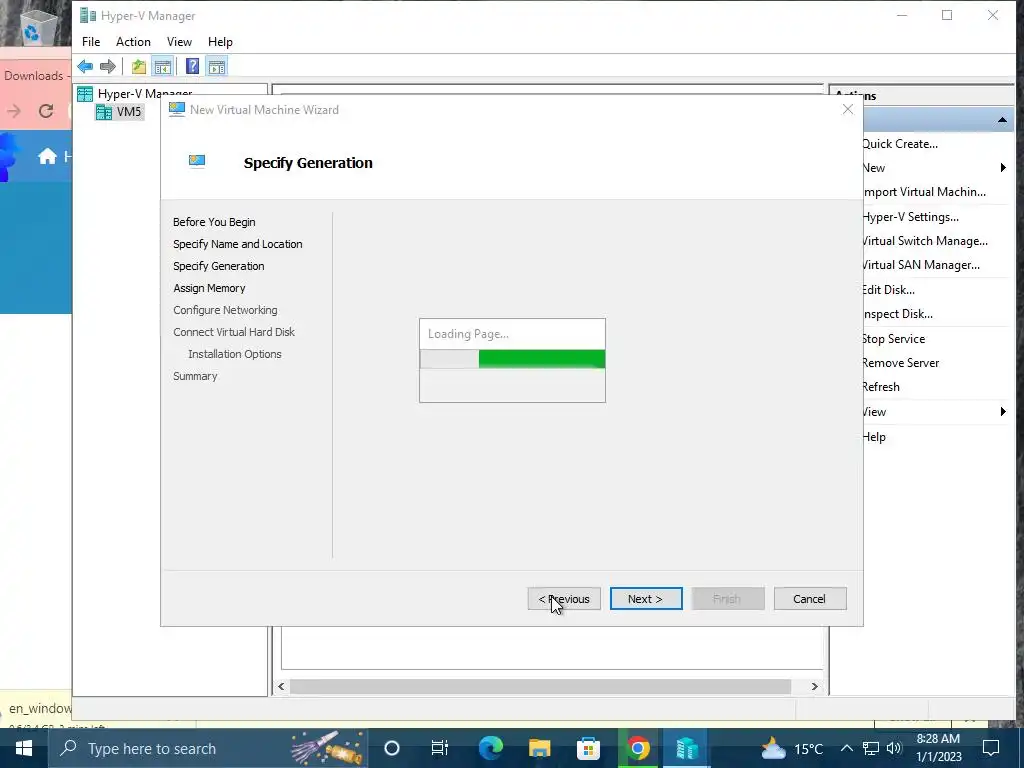The height and width of the screenshot is (768, 1024).
Task: Go to Installation Options wizard step
Action: click(x=234, y=354)
